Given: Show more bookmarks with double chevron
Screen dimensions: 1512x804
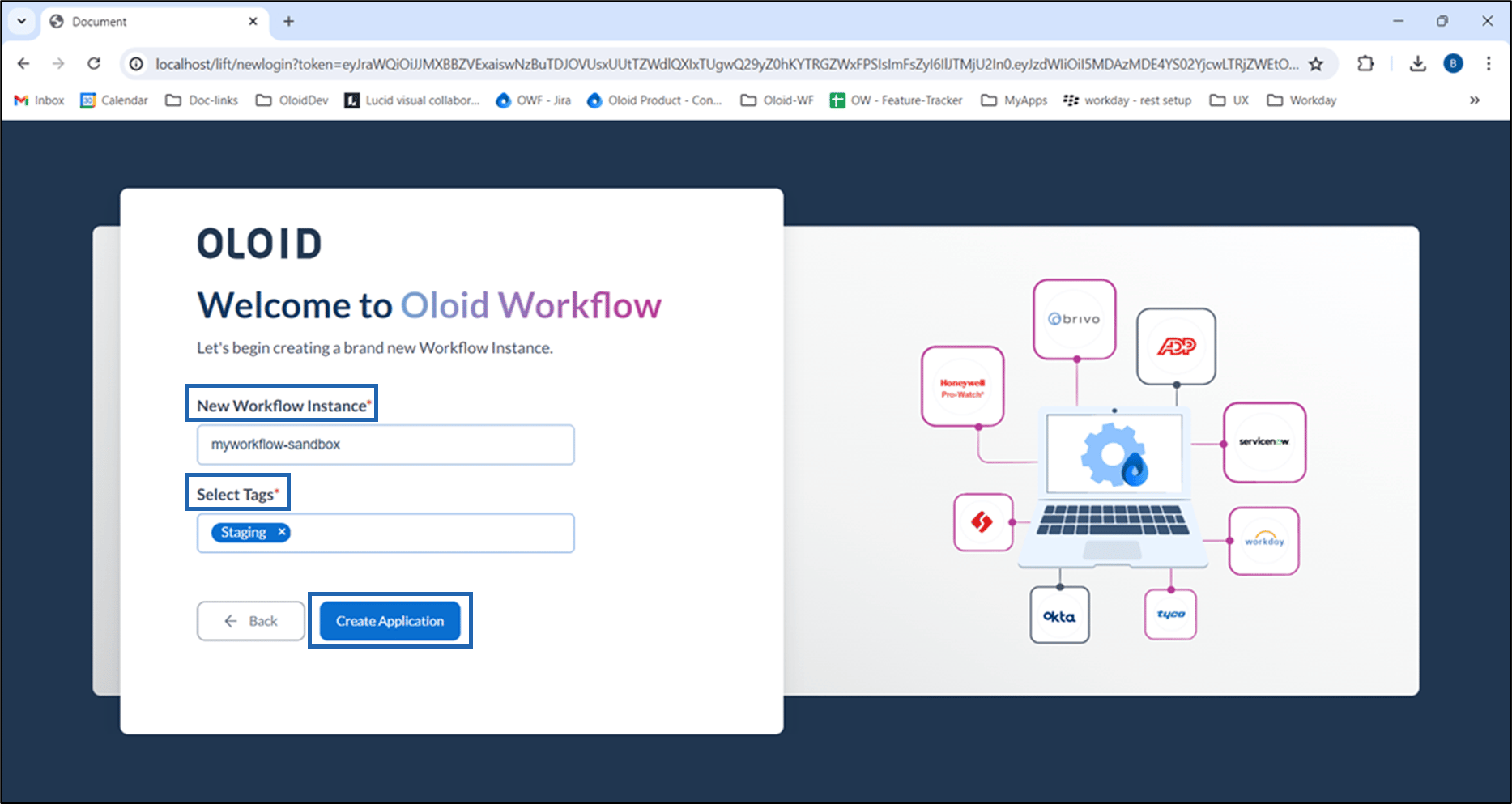Looking at the screenshot, I should click(1475, 100).
